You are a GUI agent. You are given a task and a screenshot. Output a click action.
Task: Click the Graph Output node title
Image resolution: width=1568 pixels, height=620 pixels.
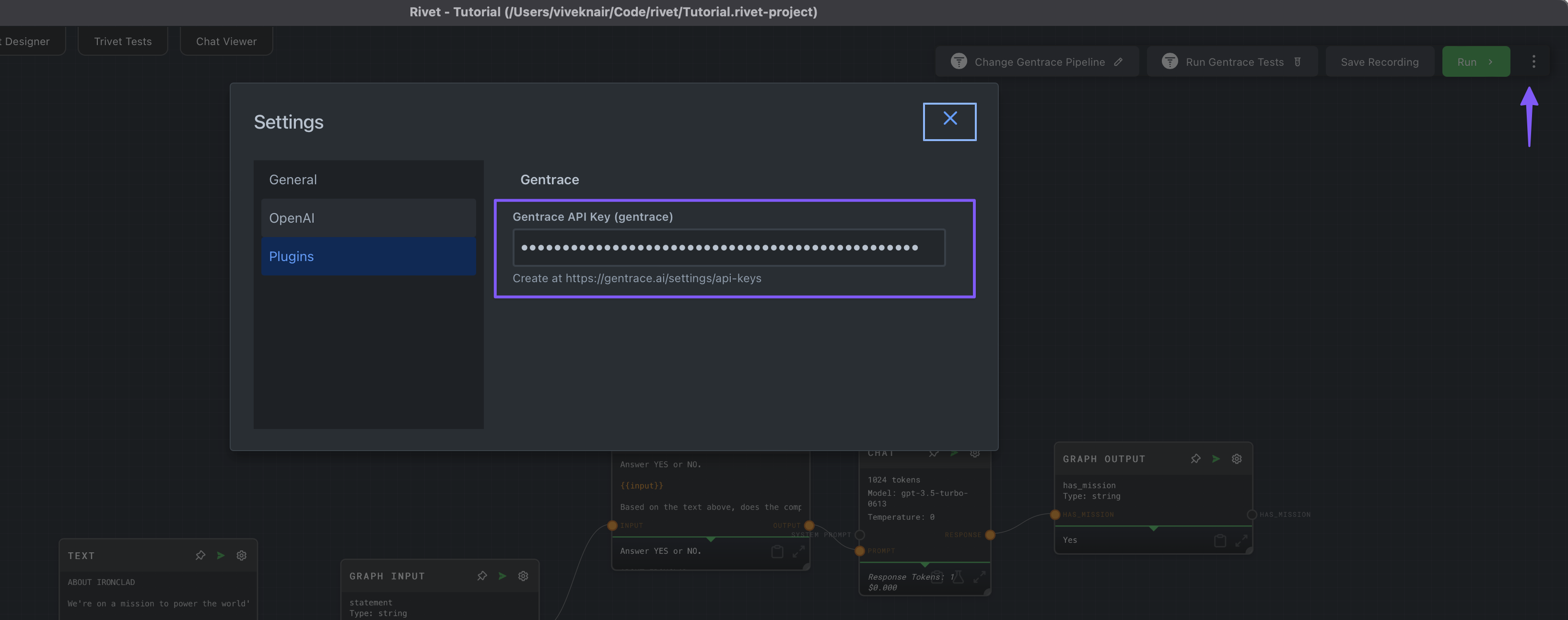tap(1103, 459)
